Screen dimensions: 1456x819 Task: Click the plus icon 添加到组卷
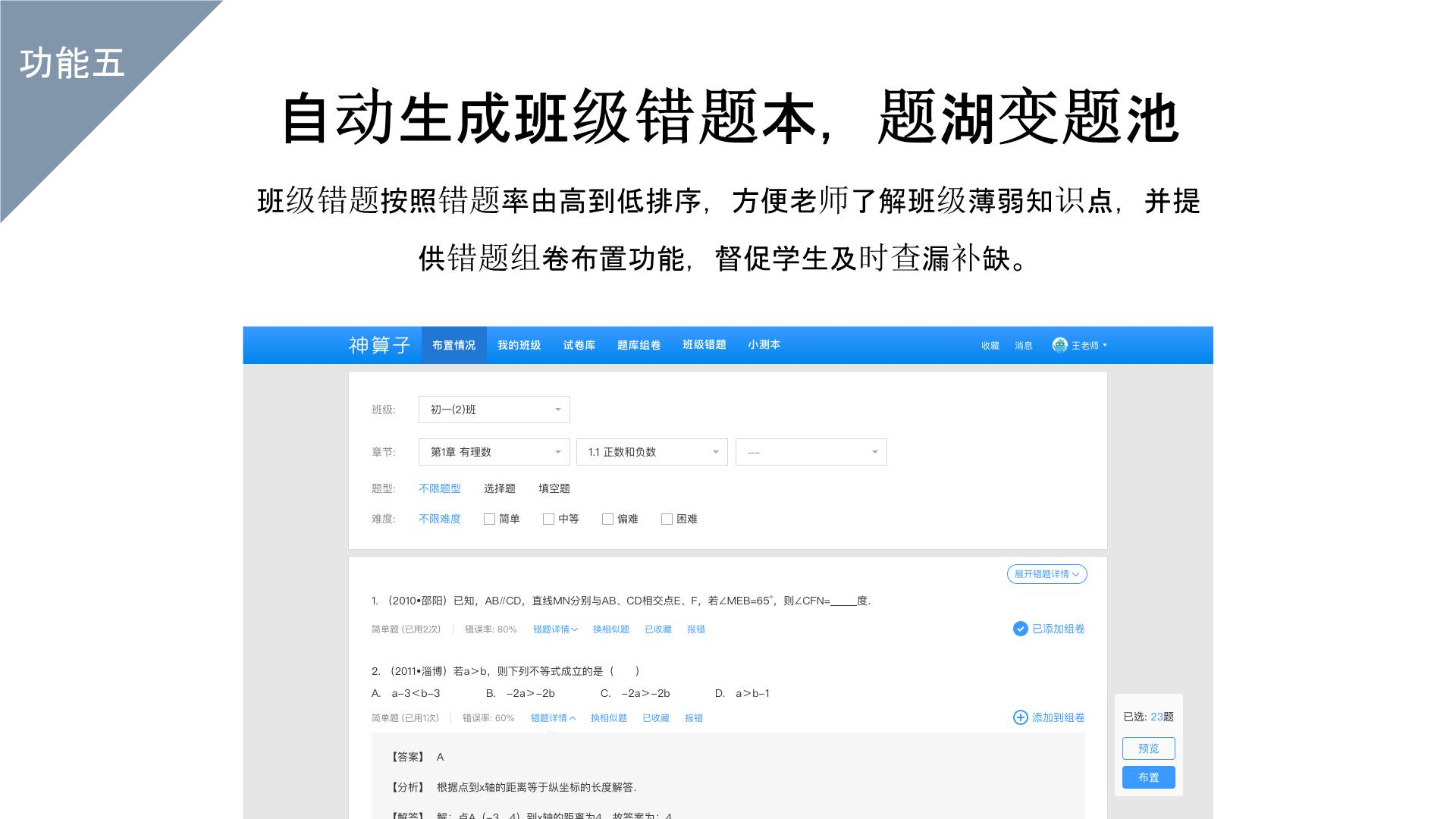pyautogui.click(x=1020, y=717)
